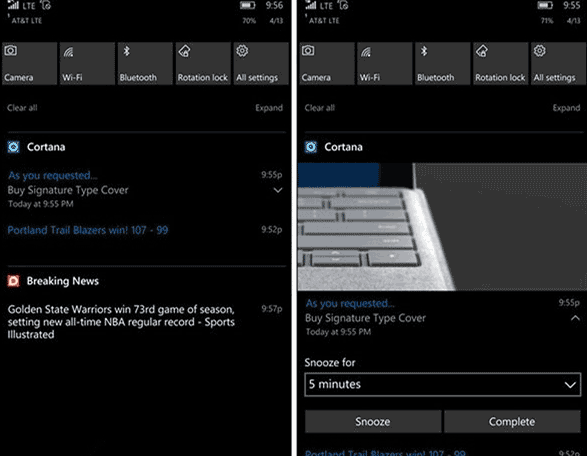Tap signal bars icon on left phone

(13, 5)
